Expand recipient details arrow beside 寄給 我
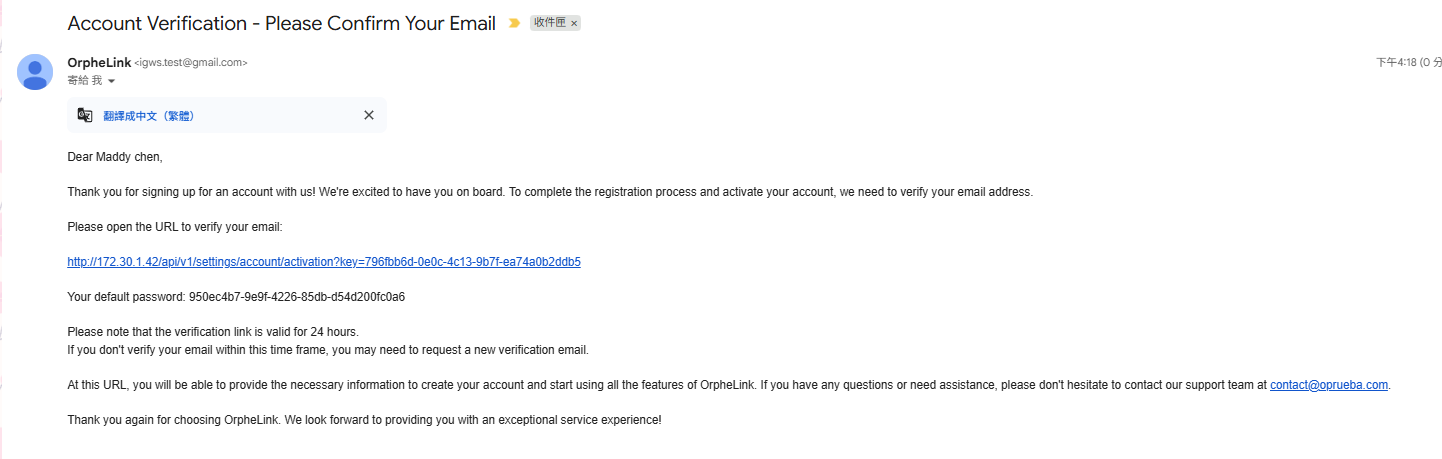The image size is (1442, 459). click(112, 81)
